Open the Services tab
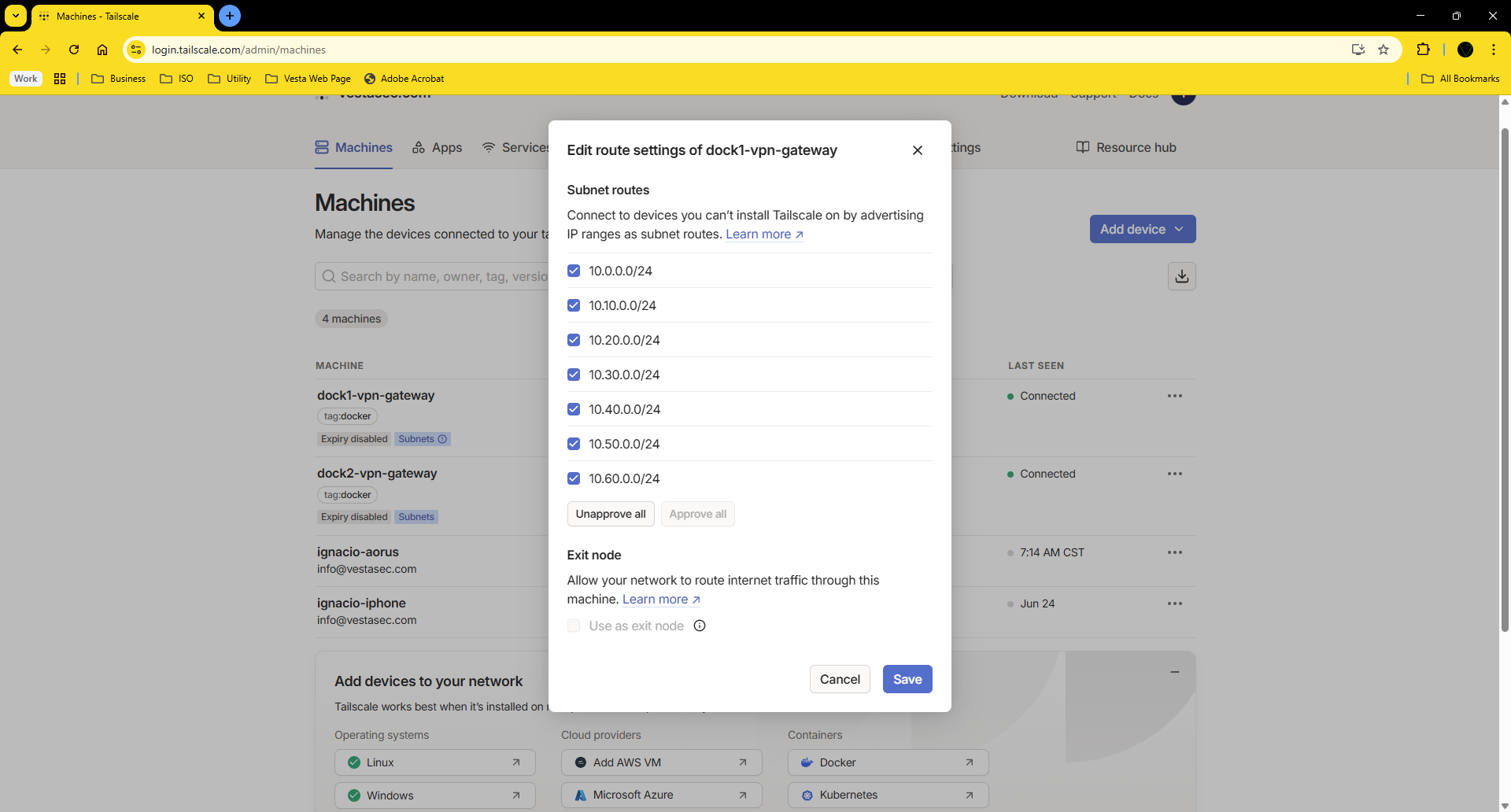The width and height of the screenshot is (1511, 812). 516,147
